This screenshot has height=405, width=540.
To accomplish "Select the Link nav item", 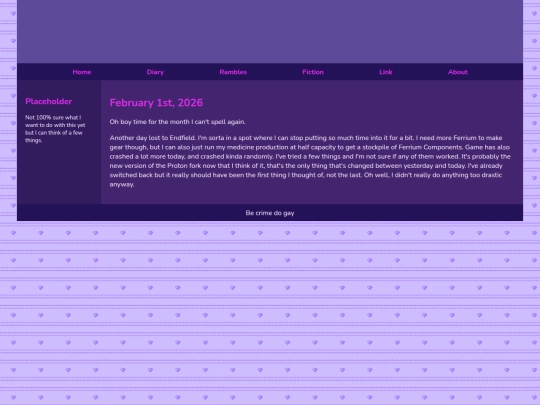I will coord(386,72).
